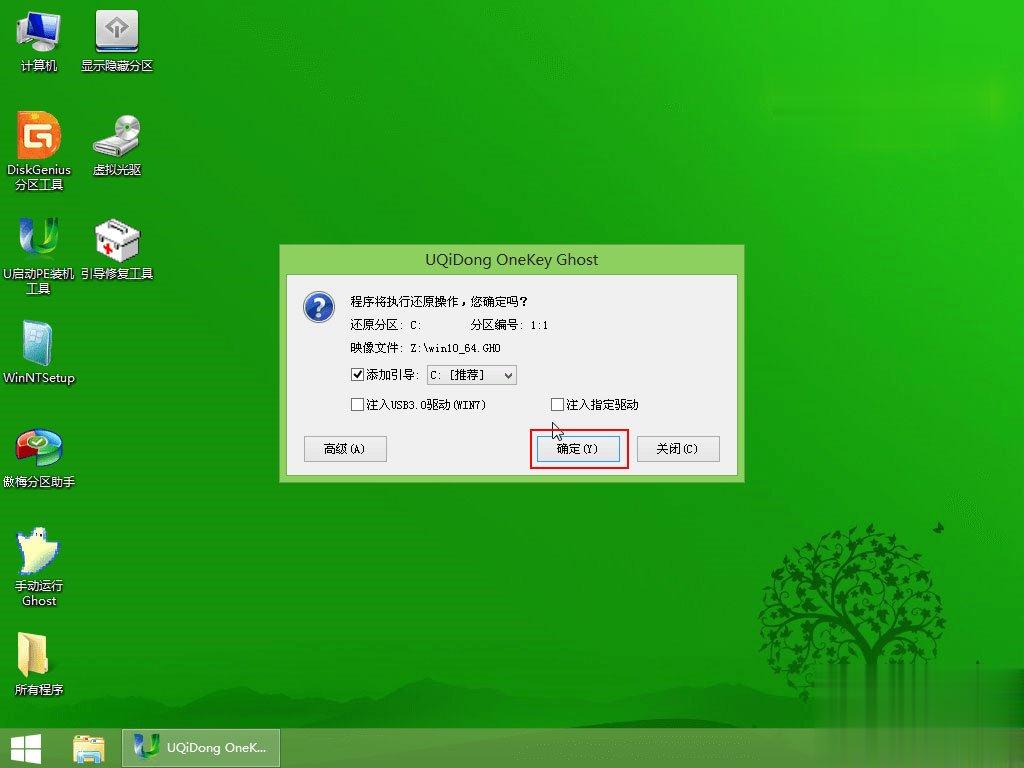Check the 注入指定驱动 option
Screen dimensions: 1024x768
click(x=557, y=404)
